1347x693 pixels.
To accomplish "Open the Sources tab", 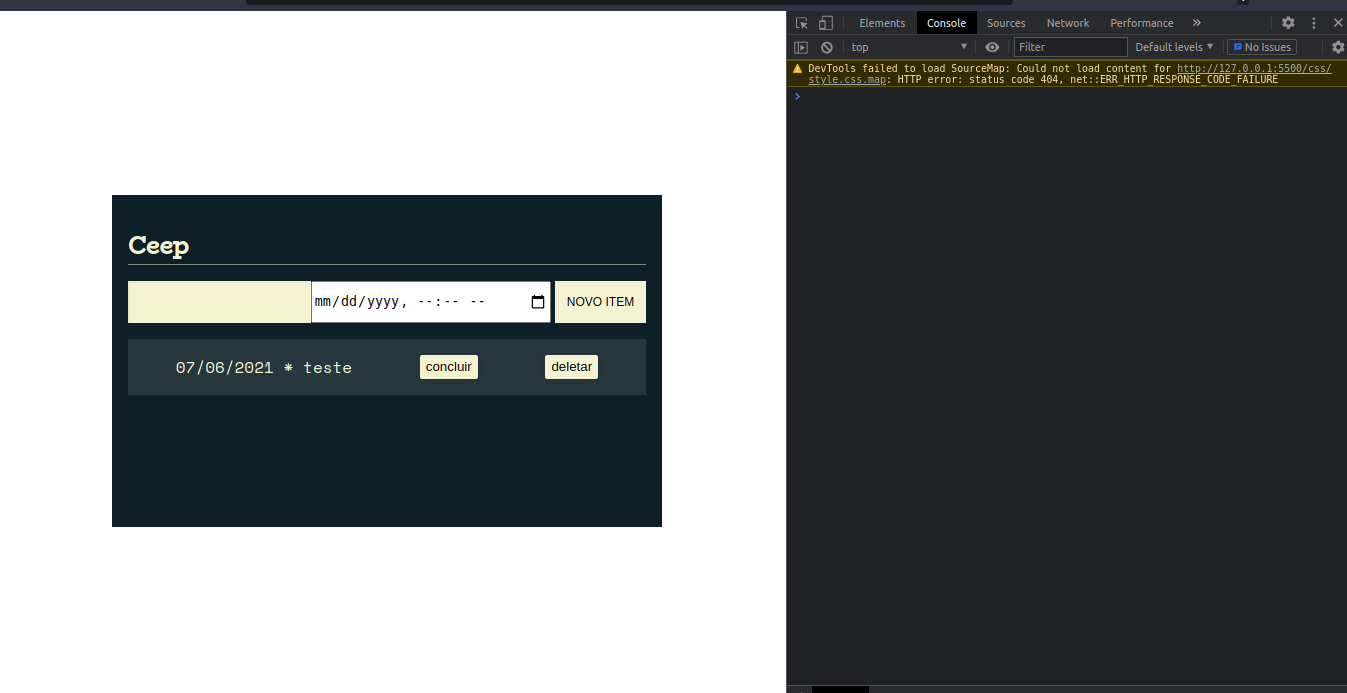I will (1006, 23).
